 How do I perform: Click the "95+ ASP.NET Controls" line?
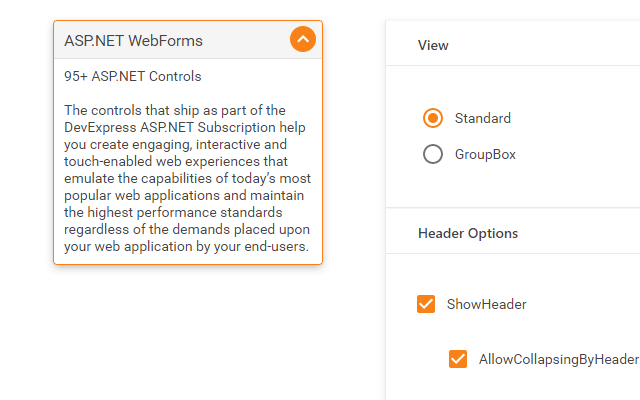[132, 76]
